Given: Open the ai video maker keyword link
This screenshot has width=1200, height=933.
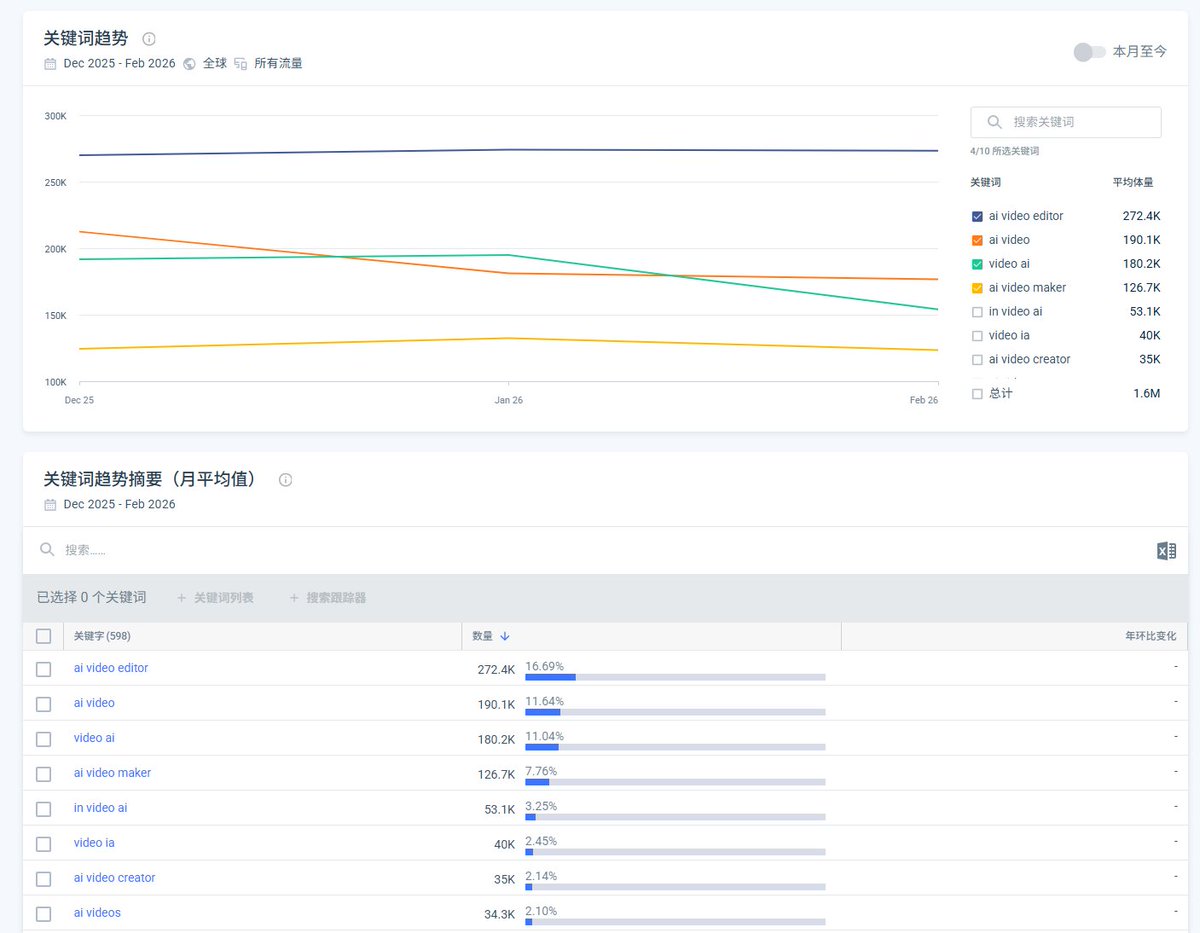Looking at the screenshot, I should pos(112,773).
